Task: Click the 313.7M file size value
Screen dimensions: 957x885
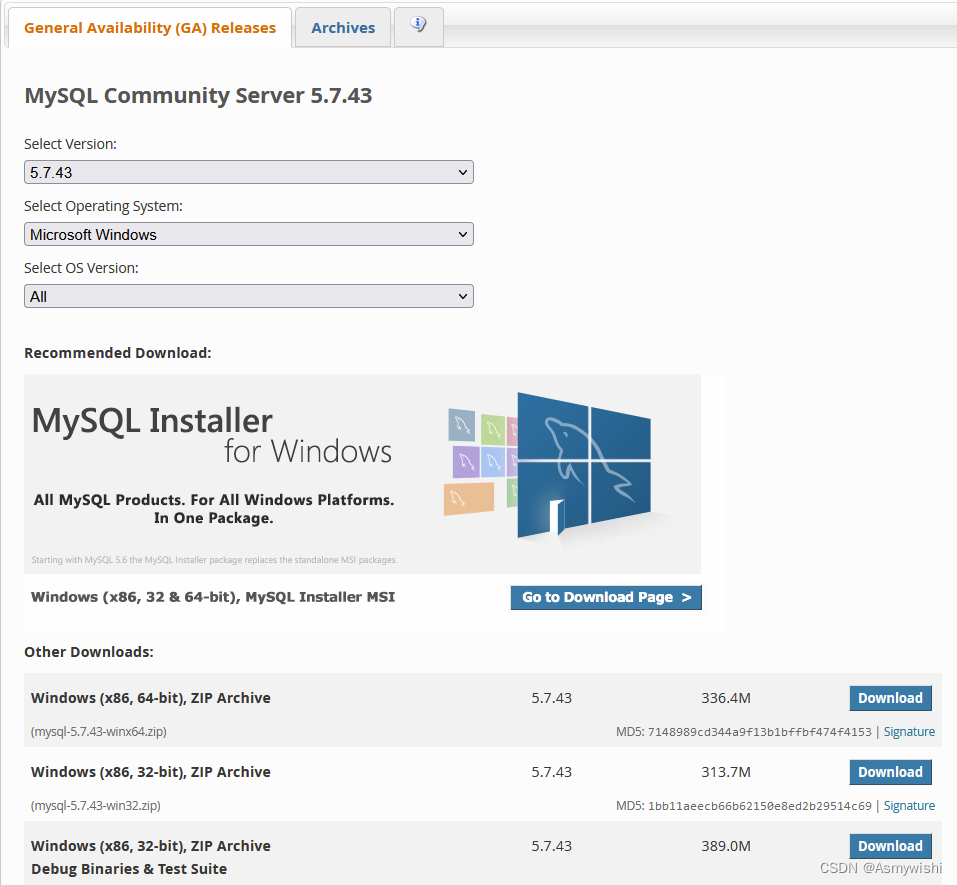Action: pyautogui.click(x=726, y=771)
